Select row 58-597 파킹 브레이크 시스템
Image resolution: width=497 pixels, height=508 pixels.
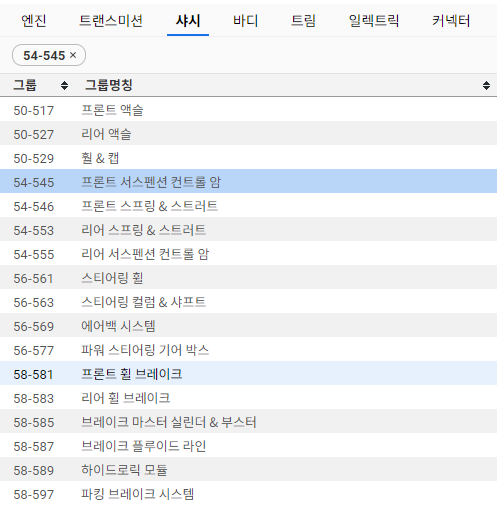click(248, 493)
